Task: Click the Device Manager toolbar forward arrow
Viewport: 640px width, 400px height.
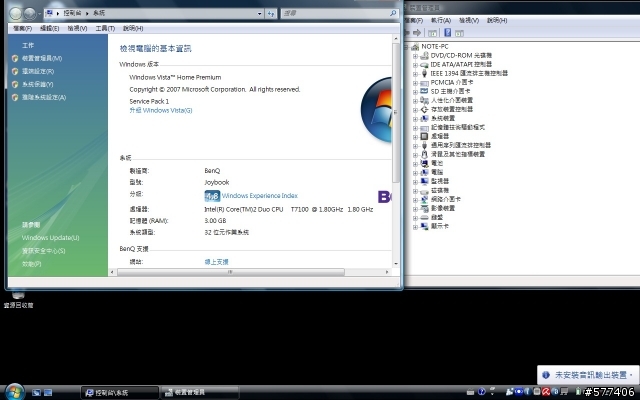Action: 417,33
